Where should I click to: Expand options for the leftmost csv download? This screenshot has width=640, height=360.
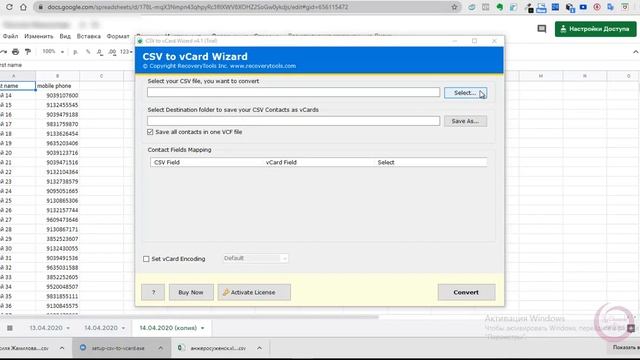pyautogui.click(x=62, y=348)
